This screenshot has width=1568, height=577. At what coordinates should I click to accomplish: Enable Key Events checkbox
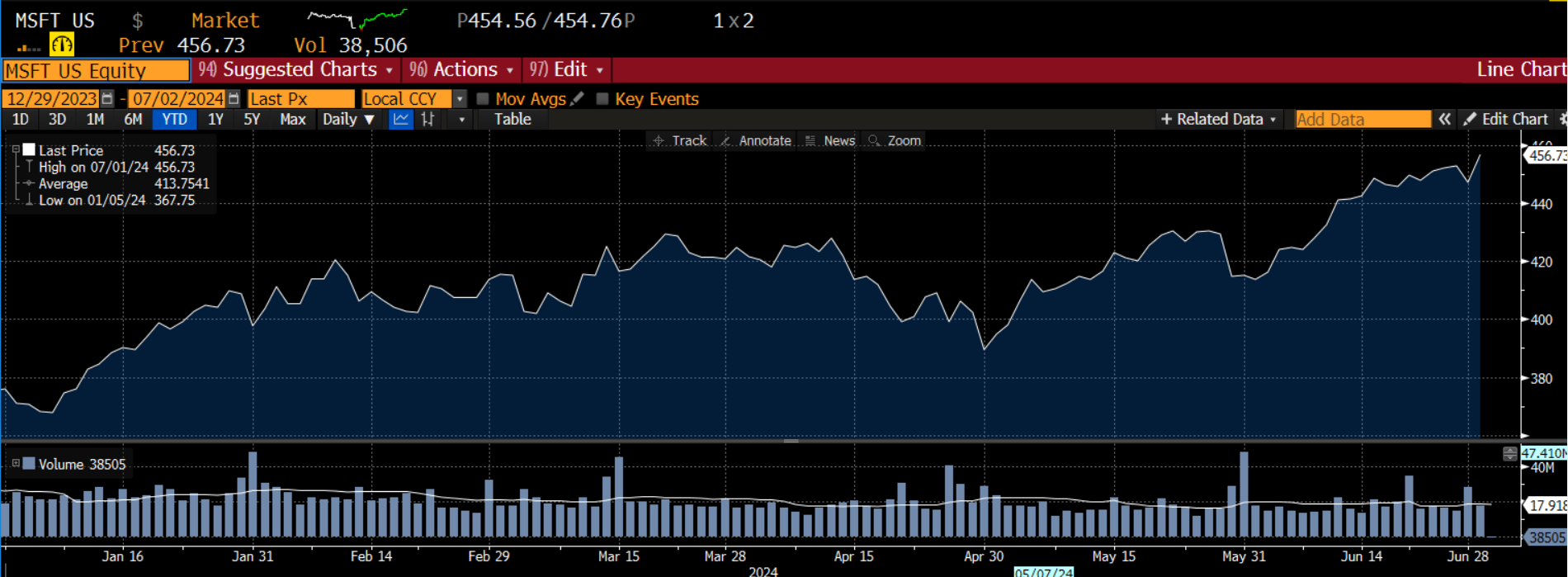(602, 99)
